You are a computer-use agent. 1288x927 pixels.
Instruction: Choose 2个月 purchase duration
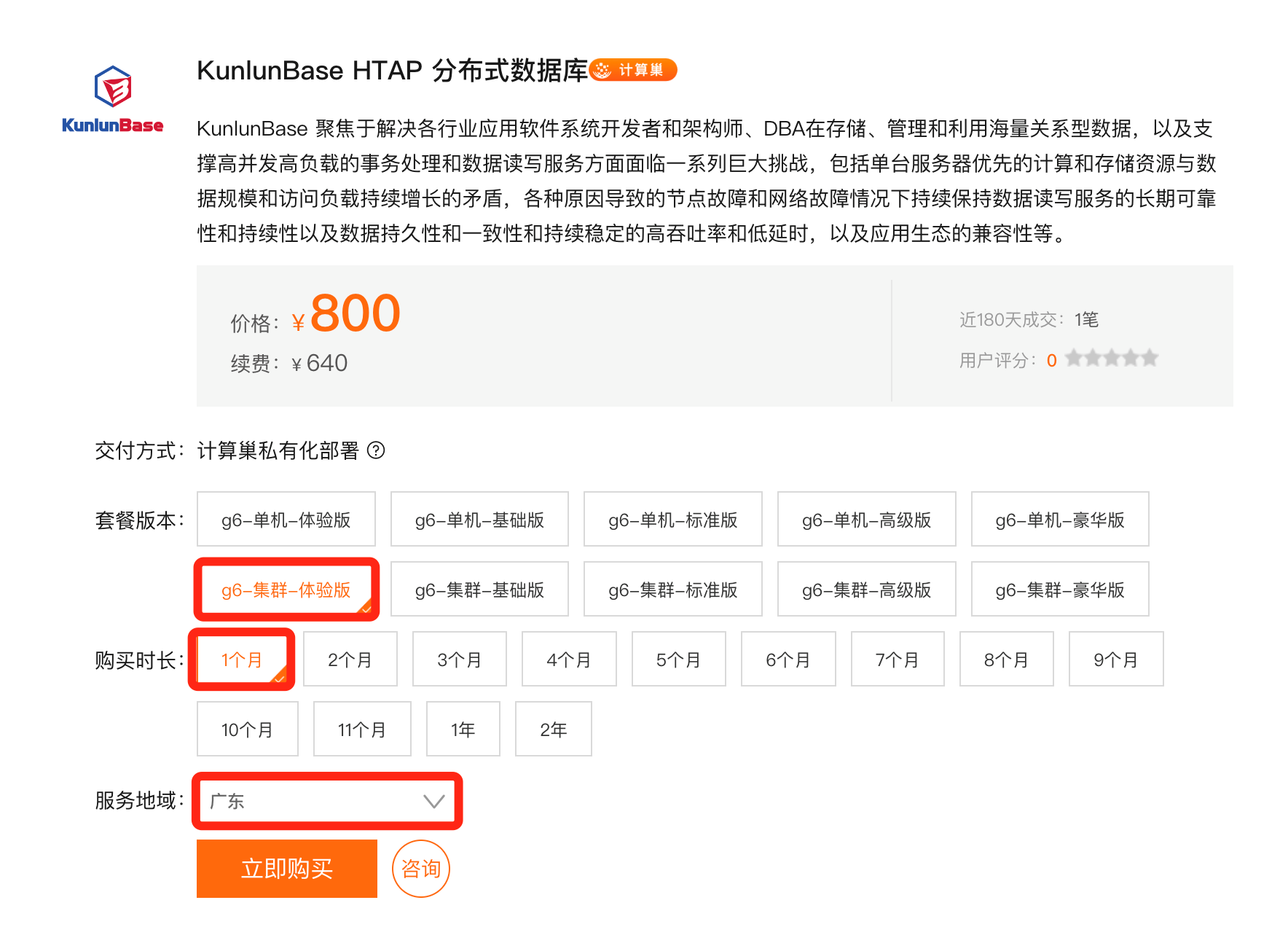tap(350, 659)
